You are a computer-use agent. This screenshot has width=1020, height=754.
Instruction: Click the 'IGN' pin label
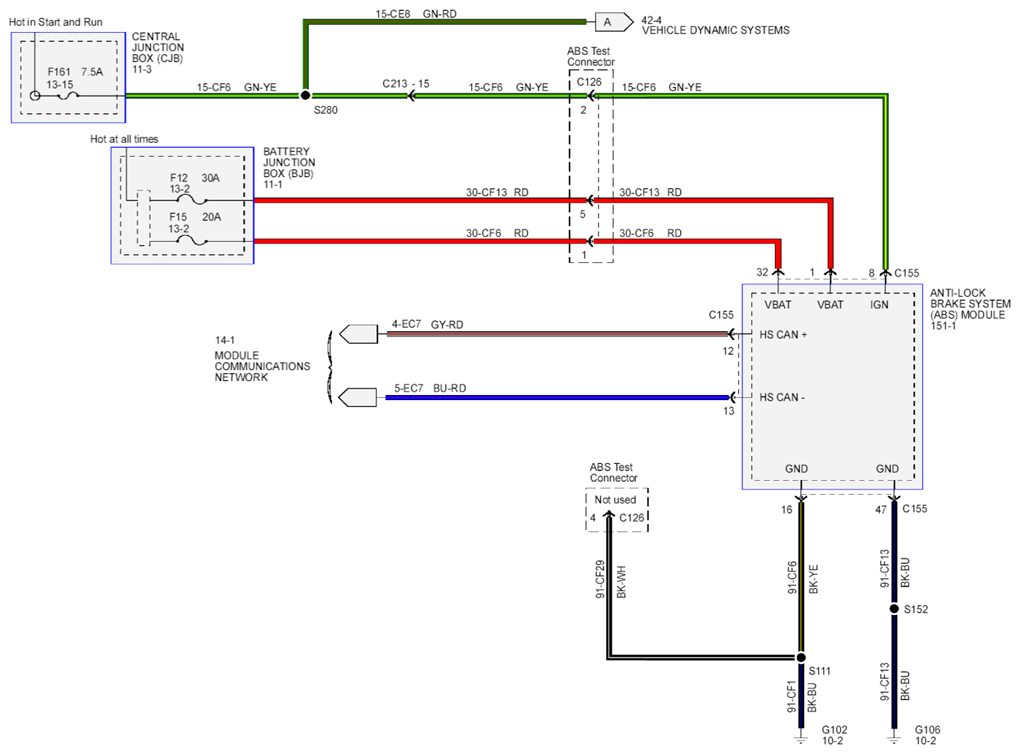[879, 304]
